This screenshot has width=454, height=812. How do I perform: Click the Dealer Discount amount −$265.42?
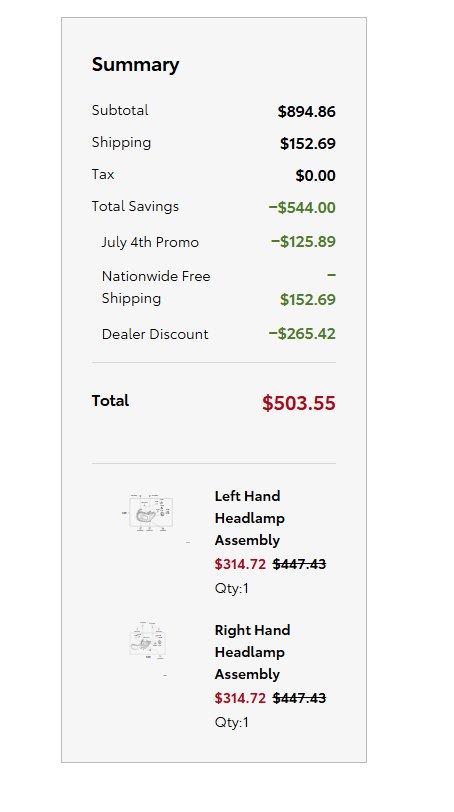tap(302, 334)
